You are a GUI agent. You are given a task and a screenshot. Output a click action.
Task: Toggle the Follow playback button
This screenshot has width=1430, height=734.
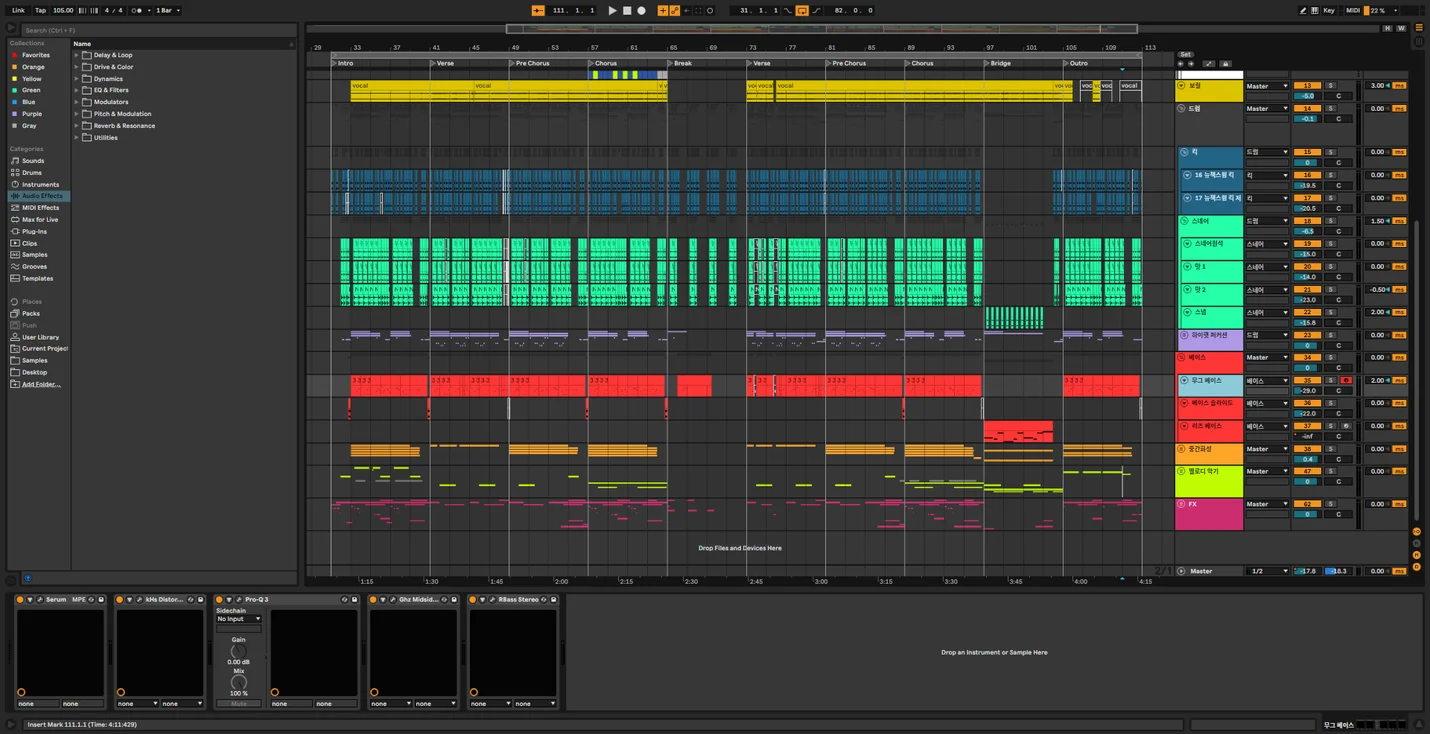[537, 10]
